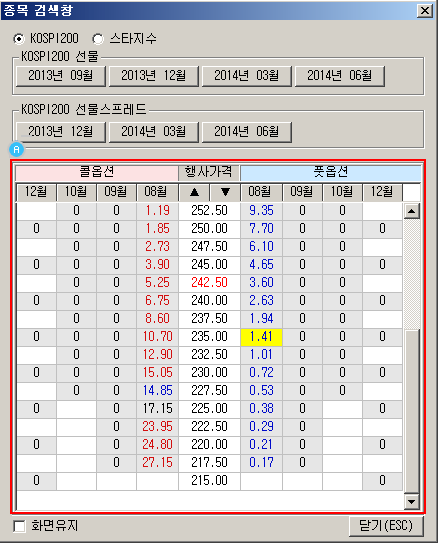Screen dimensions: 438x543
Task: Select the 스타지수 radio button
Action: point(98,39)
